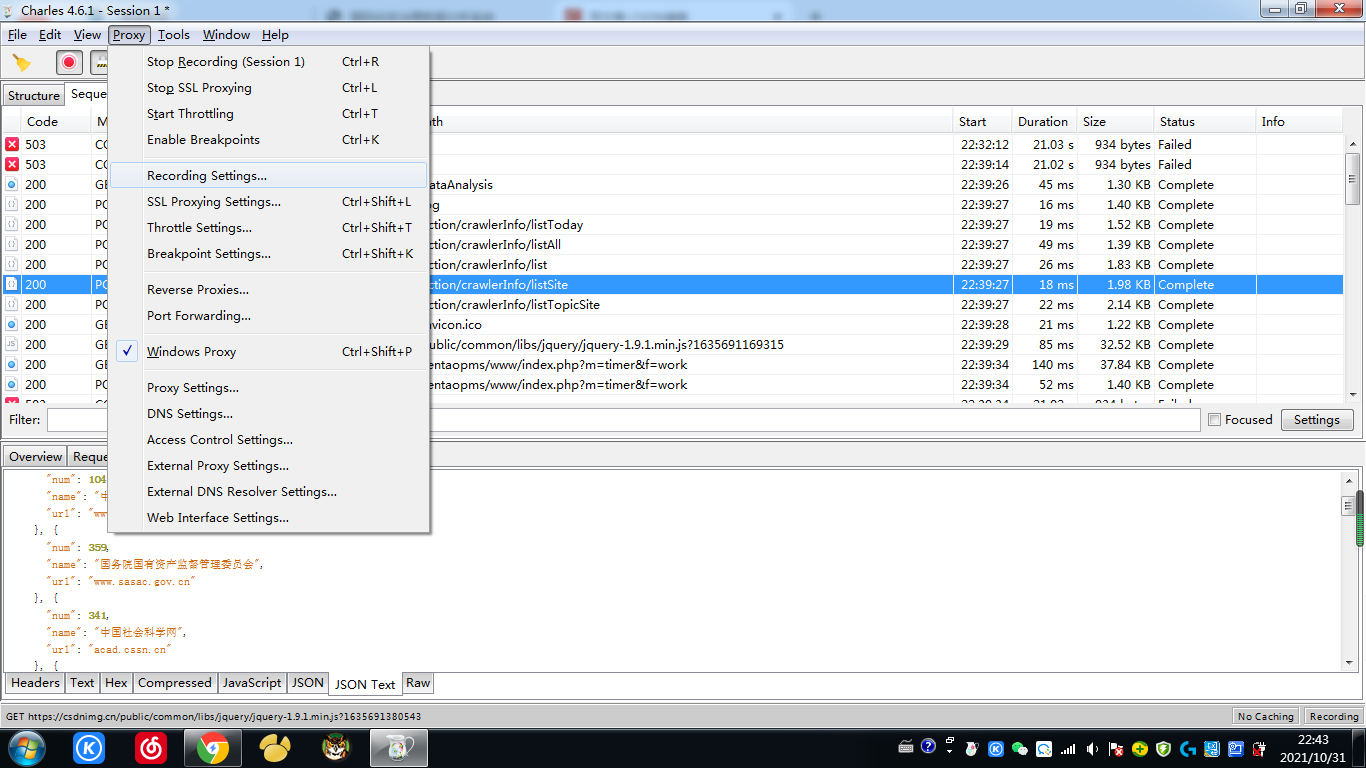The height and width of the screenshot is (768, 1366).
Task: Open the Edit menu
Action: [x=50, y=35]
